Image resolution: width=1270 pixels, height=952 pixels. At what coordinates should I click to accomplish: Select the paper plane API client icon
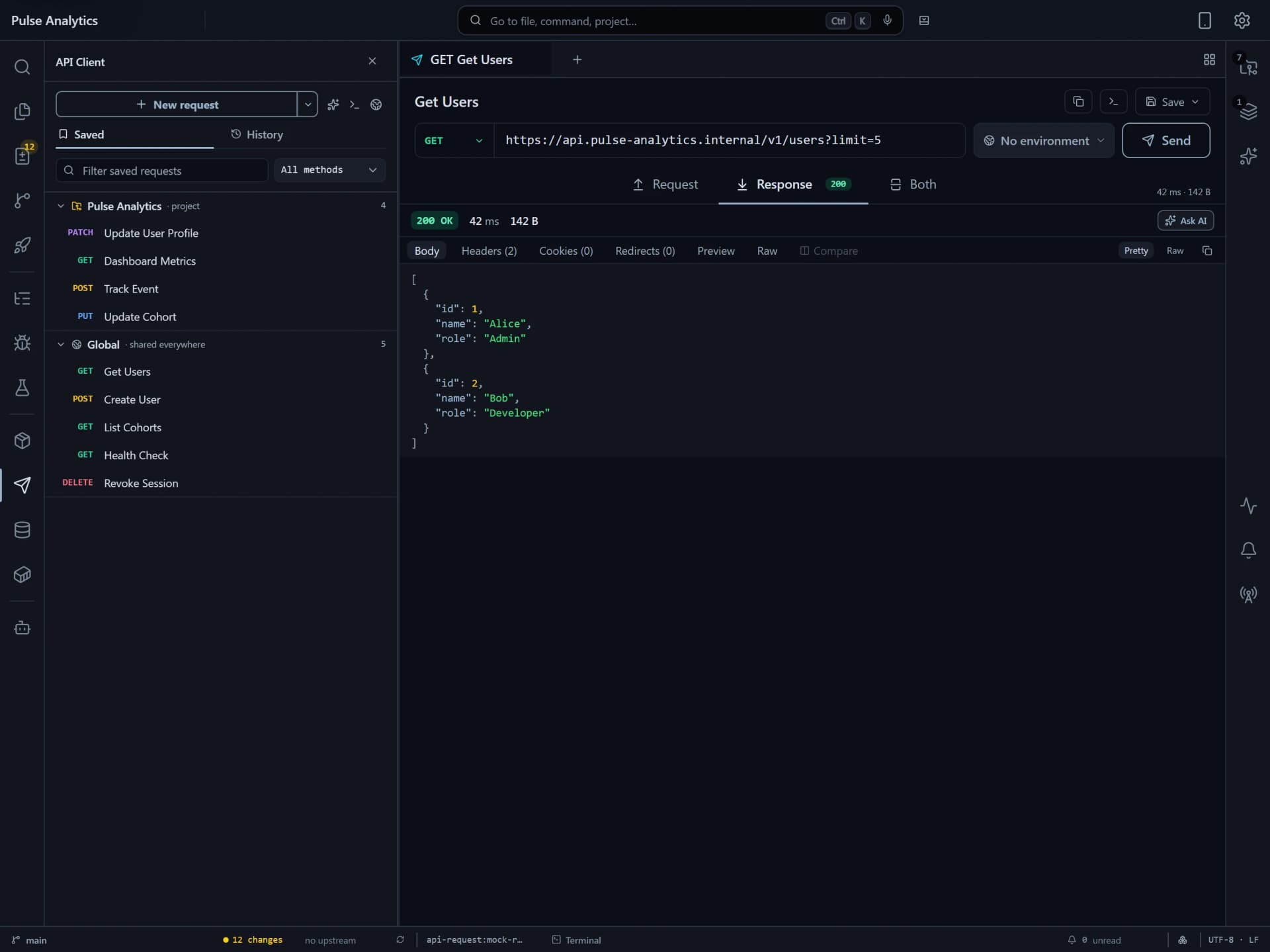pos(22,485)
